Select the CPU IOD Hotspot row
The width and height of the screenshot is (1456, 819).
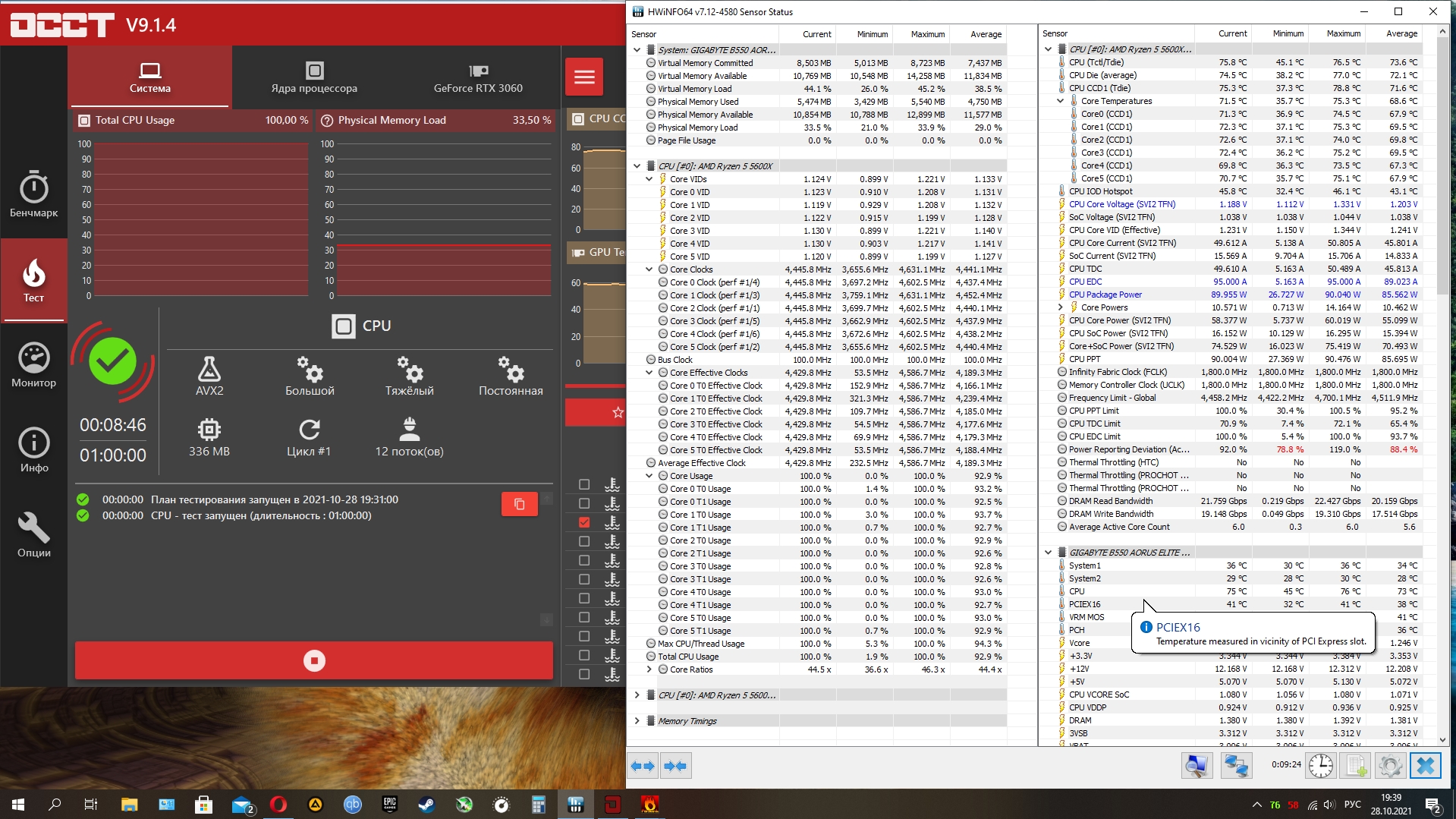pyautogui.click(x=1239, y=191)
